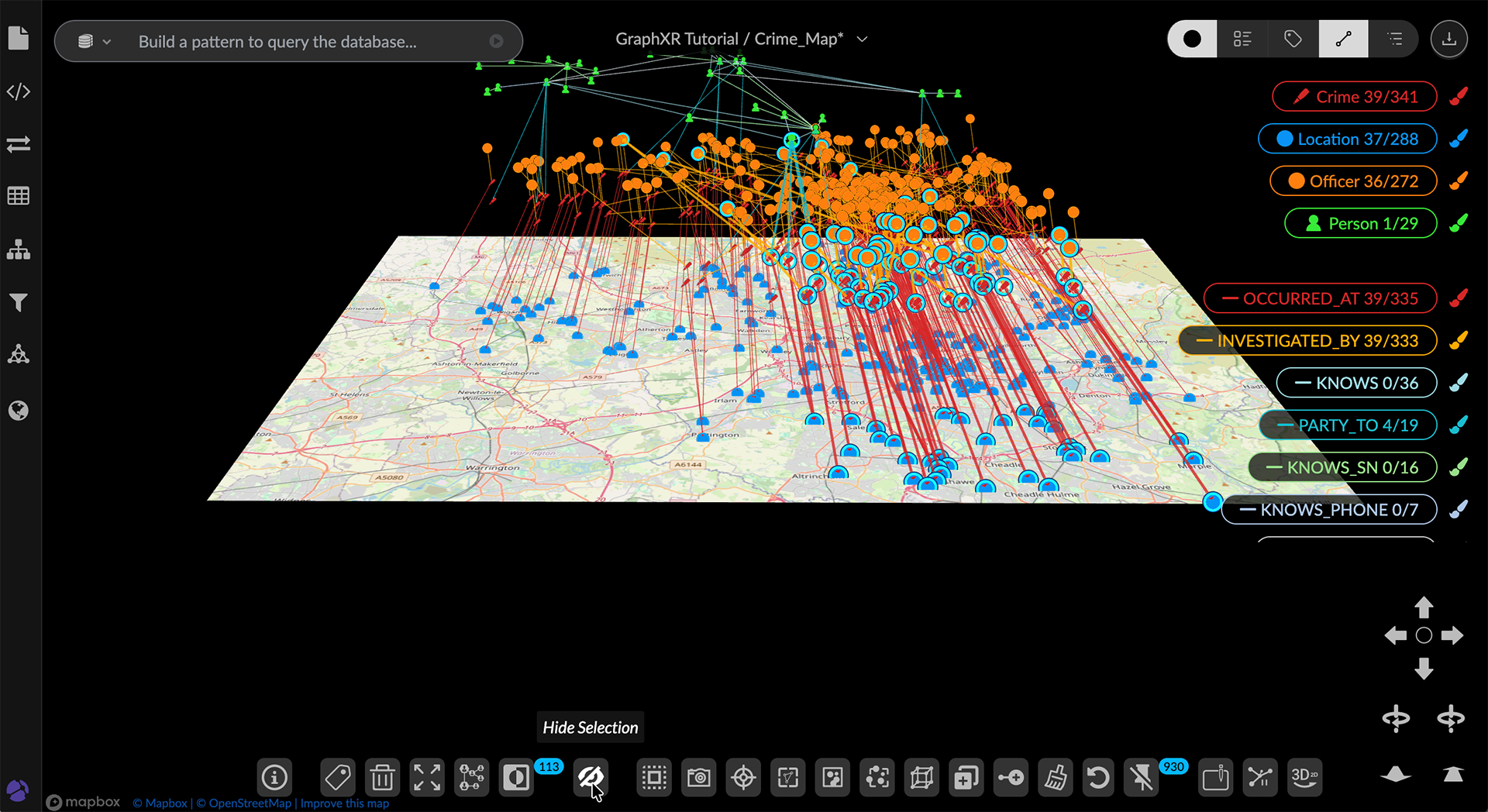Click the globe Map icon in sidebar
The image size is (1488, 812).
click(19, 410)
